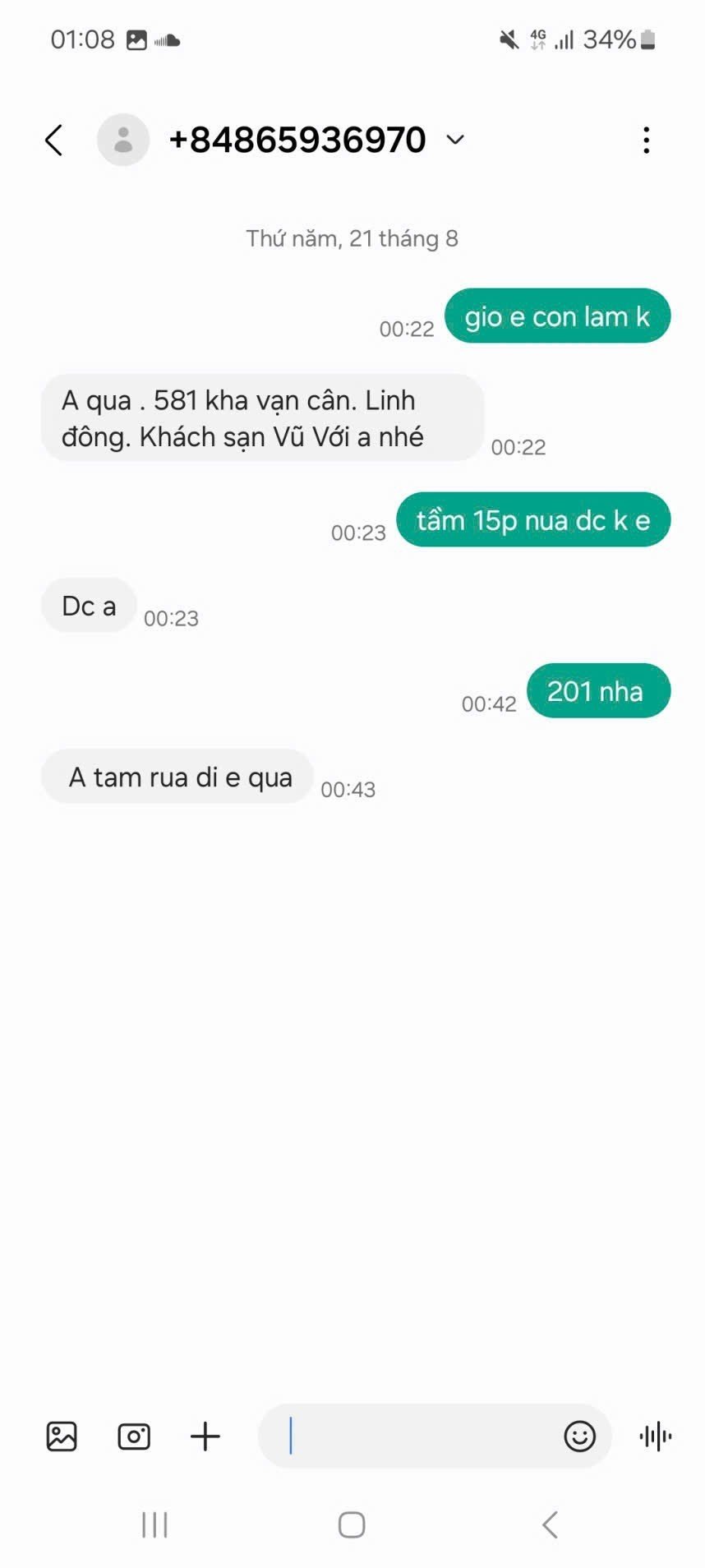Start the voice recording waveform icon
The width and height of the screenshot is (705, 1568).
tap(656, 1436)
